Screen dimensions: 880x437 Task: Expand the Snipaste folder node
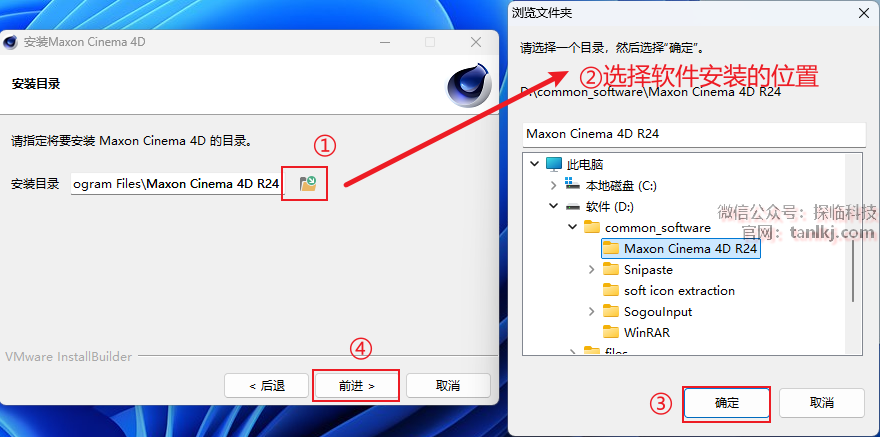coord(592,269)
